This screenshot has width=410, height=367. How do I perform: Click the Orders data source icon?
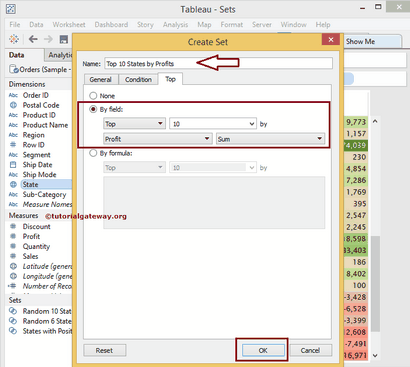click(14, 69)
